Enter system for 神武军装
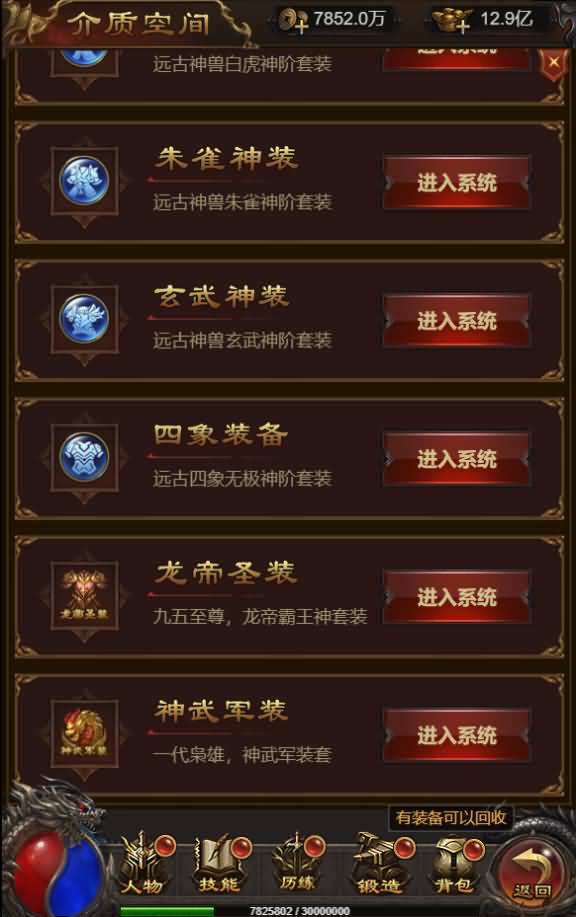576x917 pixels. 457,735
